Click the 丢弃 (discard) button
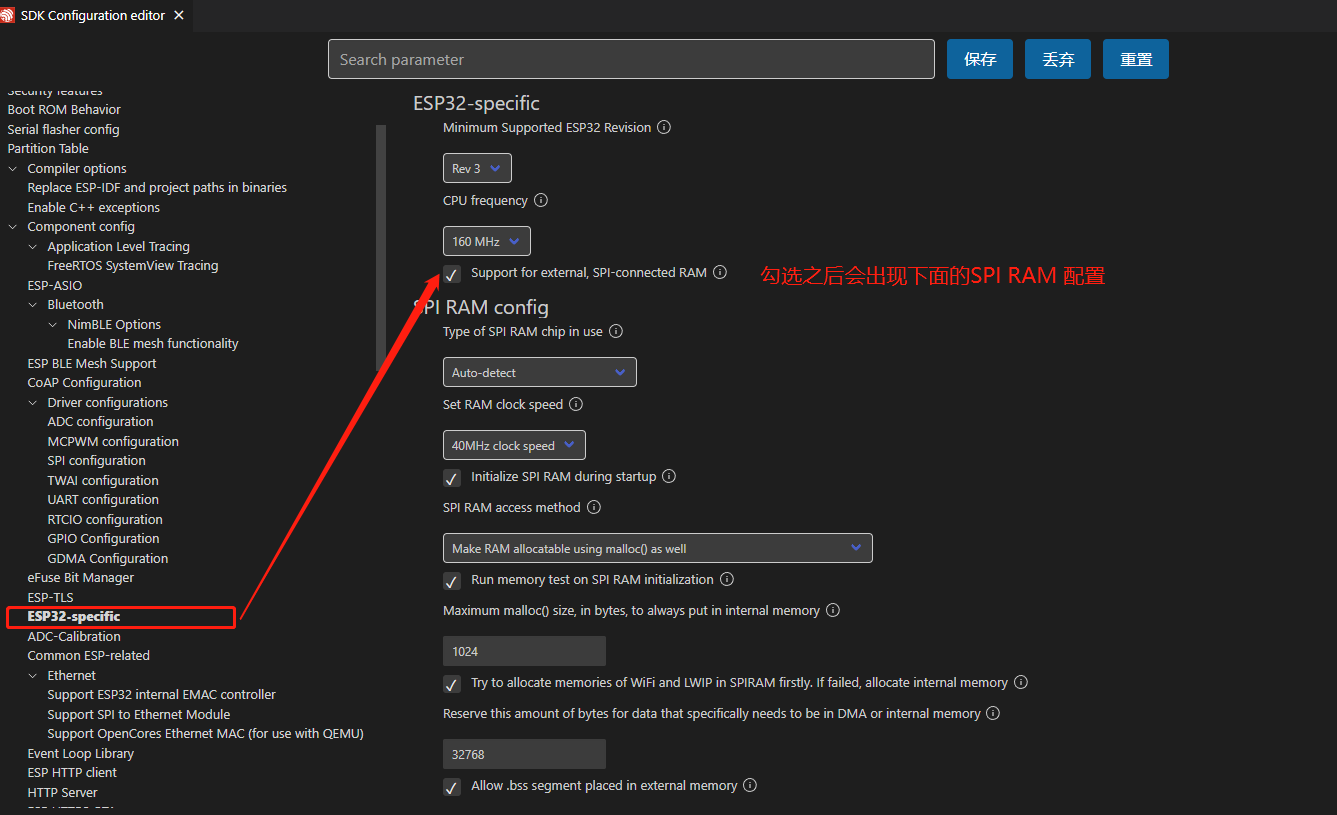 (1058, 59)
